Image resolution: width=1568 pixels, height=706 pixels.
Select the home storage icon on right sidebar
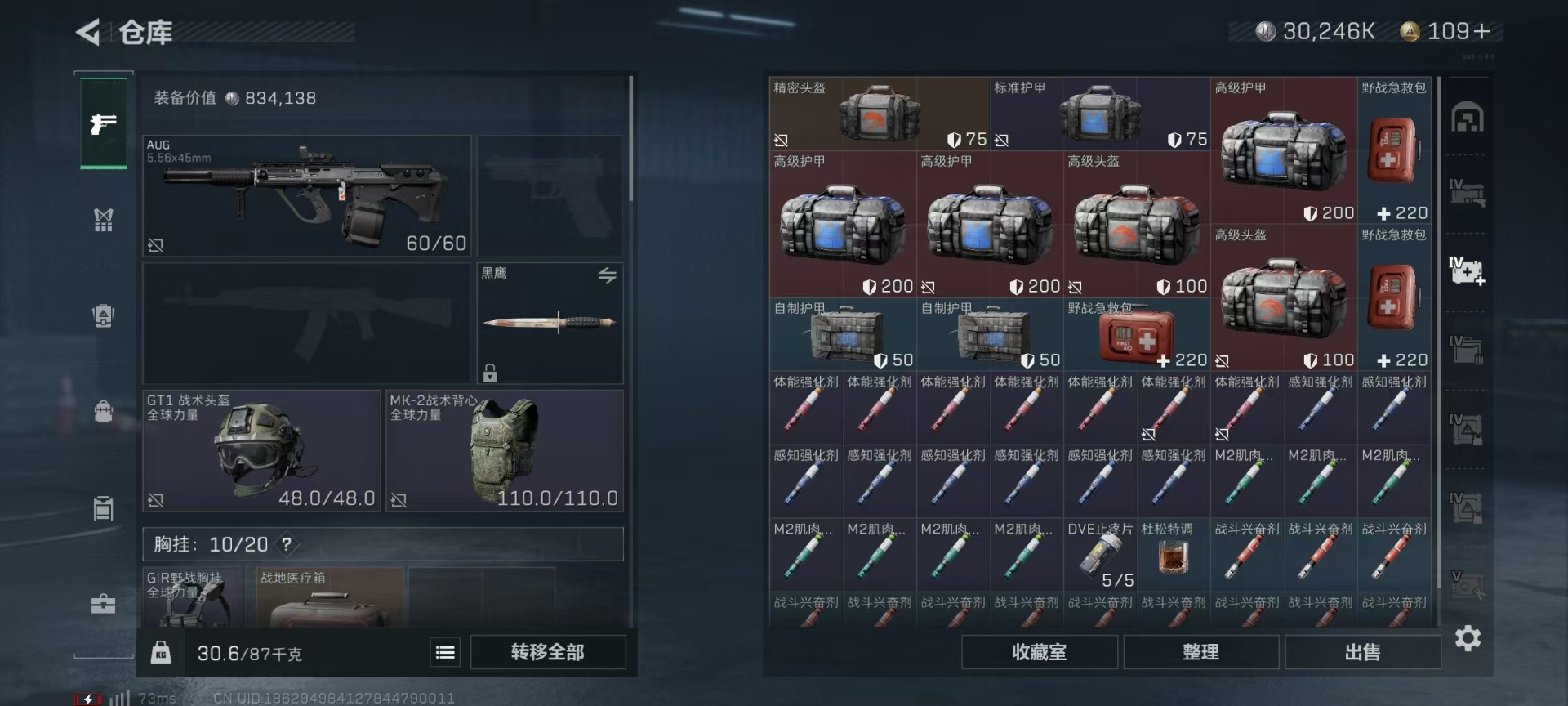click(x=1468, y=118)
